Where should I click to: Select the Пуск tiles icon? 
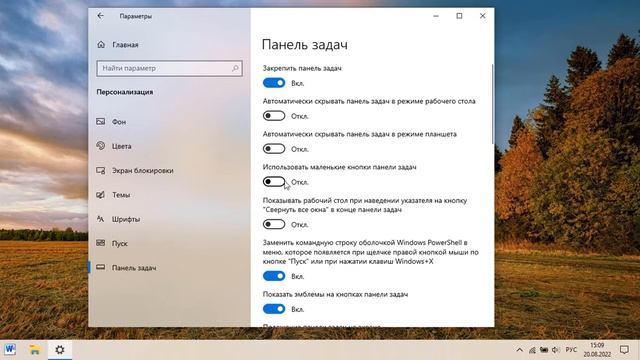[x=100, y=243]
